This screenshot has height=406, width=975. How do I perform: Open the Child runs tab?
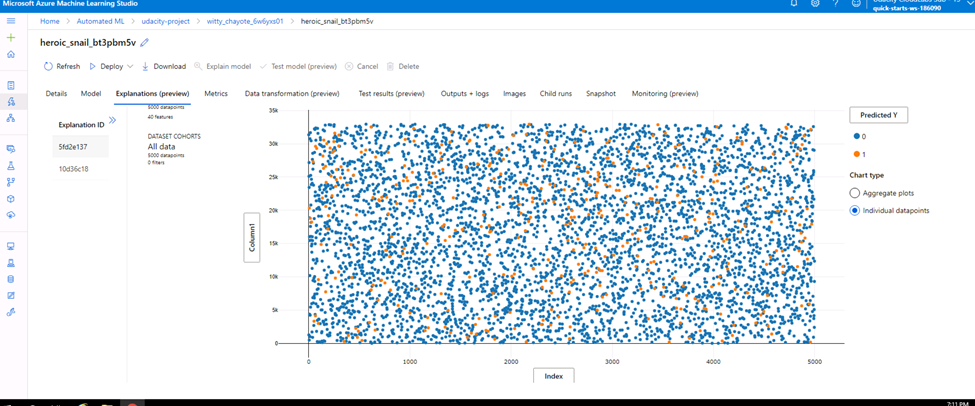[556, 93]
